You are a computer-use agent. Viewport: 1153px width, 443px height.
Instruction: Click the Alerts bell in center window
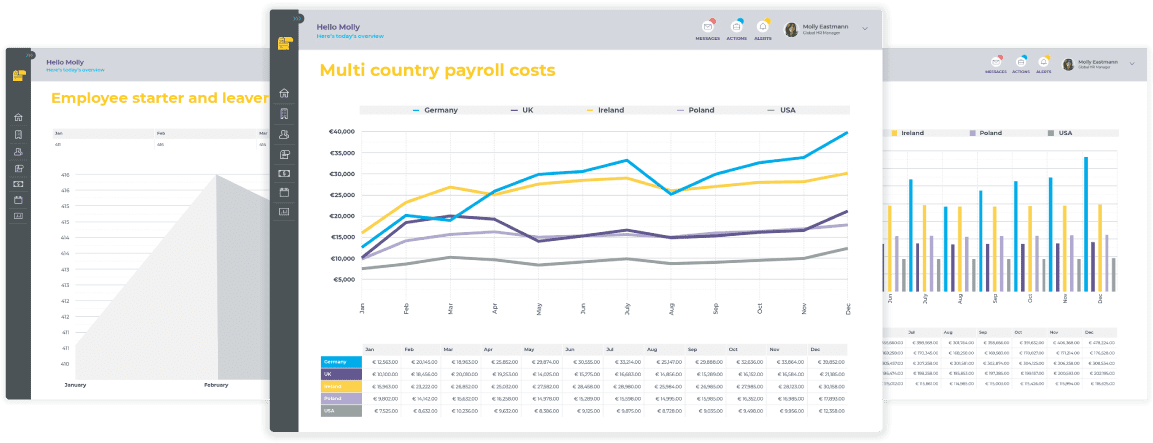click(763, 29)
